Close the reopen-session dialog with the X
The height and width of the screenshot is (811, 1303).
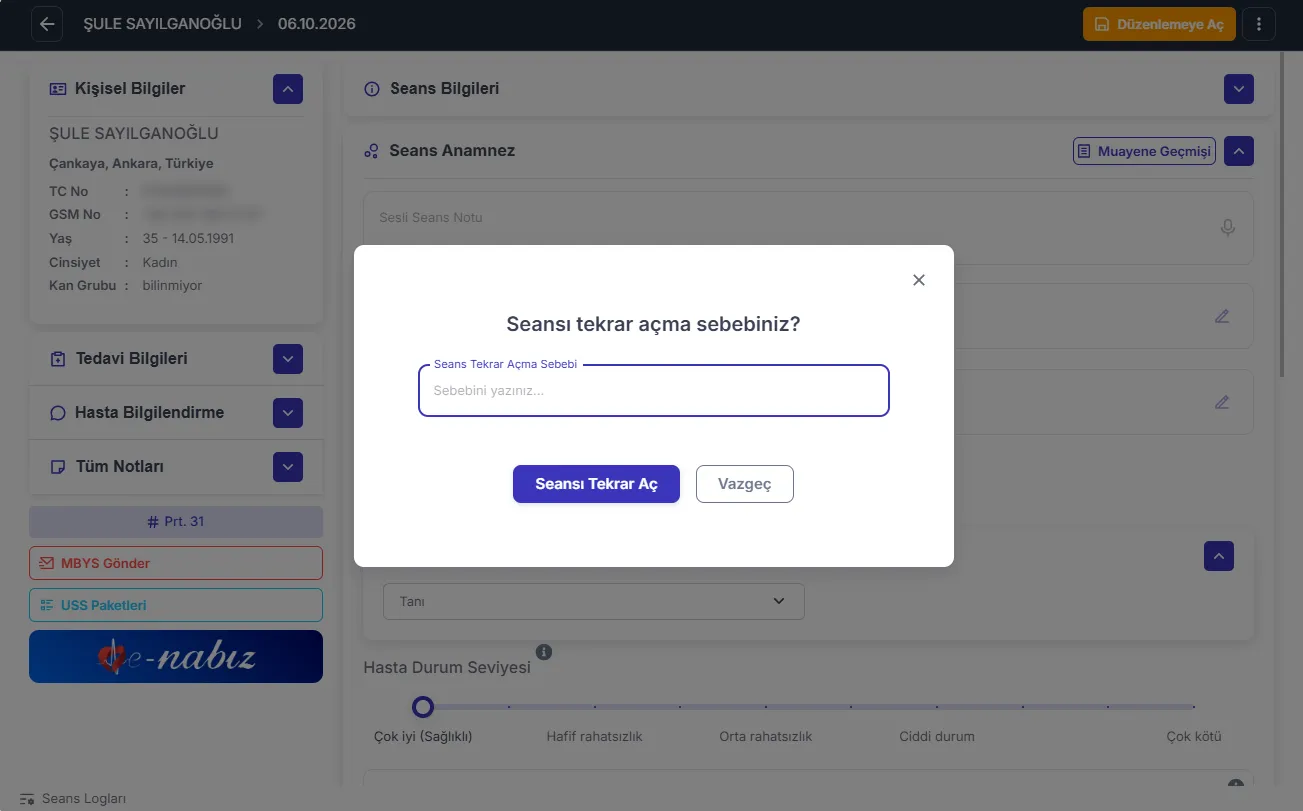tap(919, 280)
